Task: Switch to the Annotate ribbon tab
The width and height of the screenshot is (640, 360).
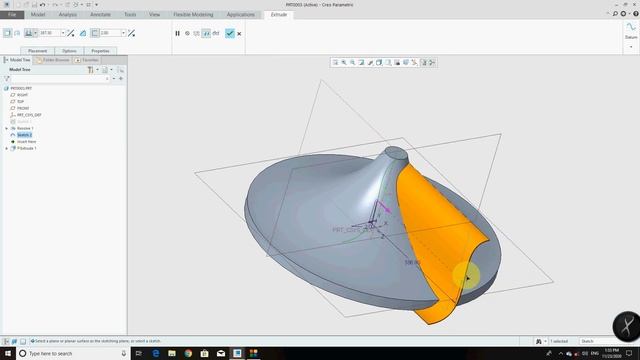Action: (100, 15)
